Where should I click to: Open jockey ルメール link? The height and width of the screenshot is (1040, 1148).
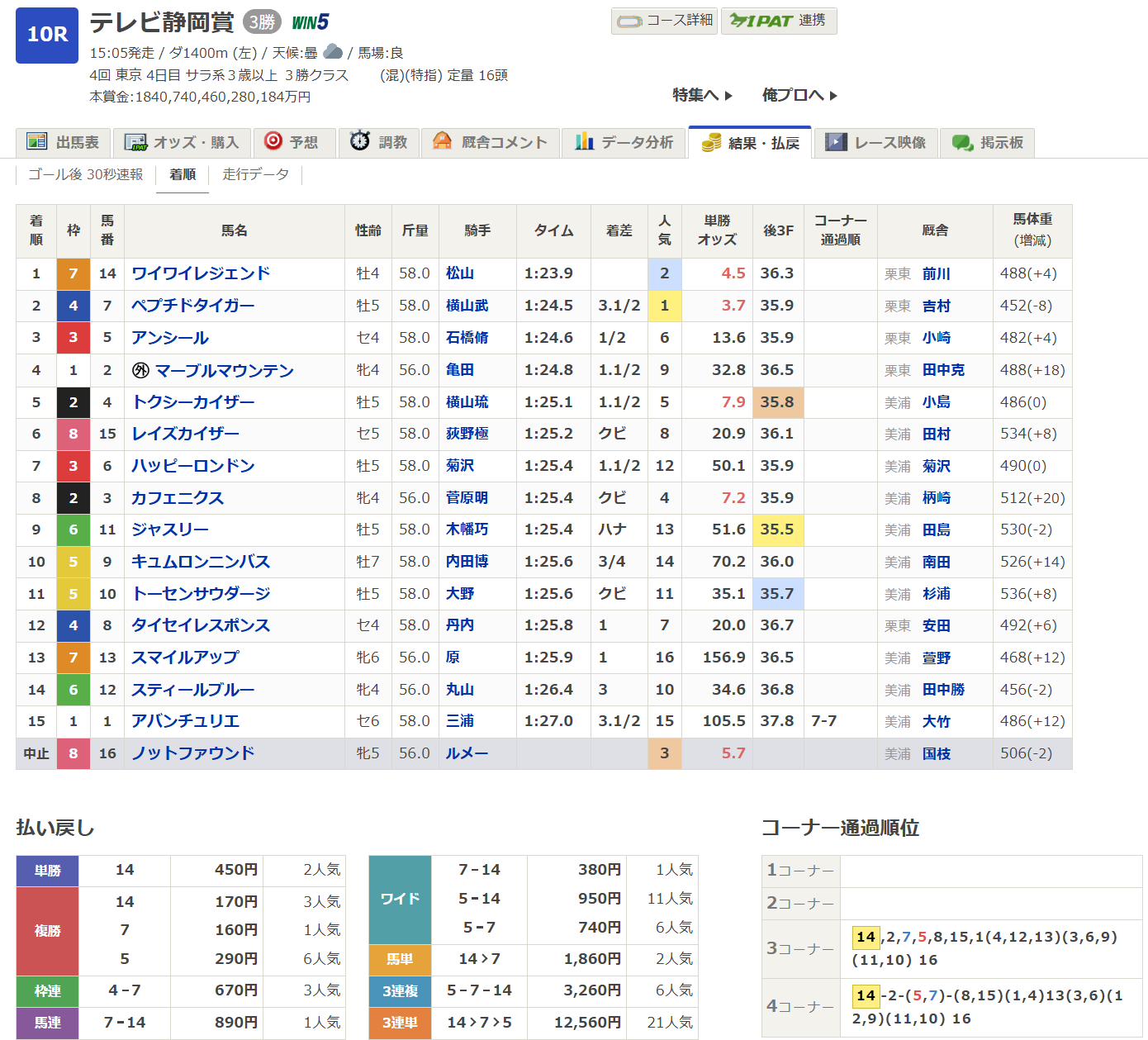click(x=467, y=753)
